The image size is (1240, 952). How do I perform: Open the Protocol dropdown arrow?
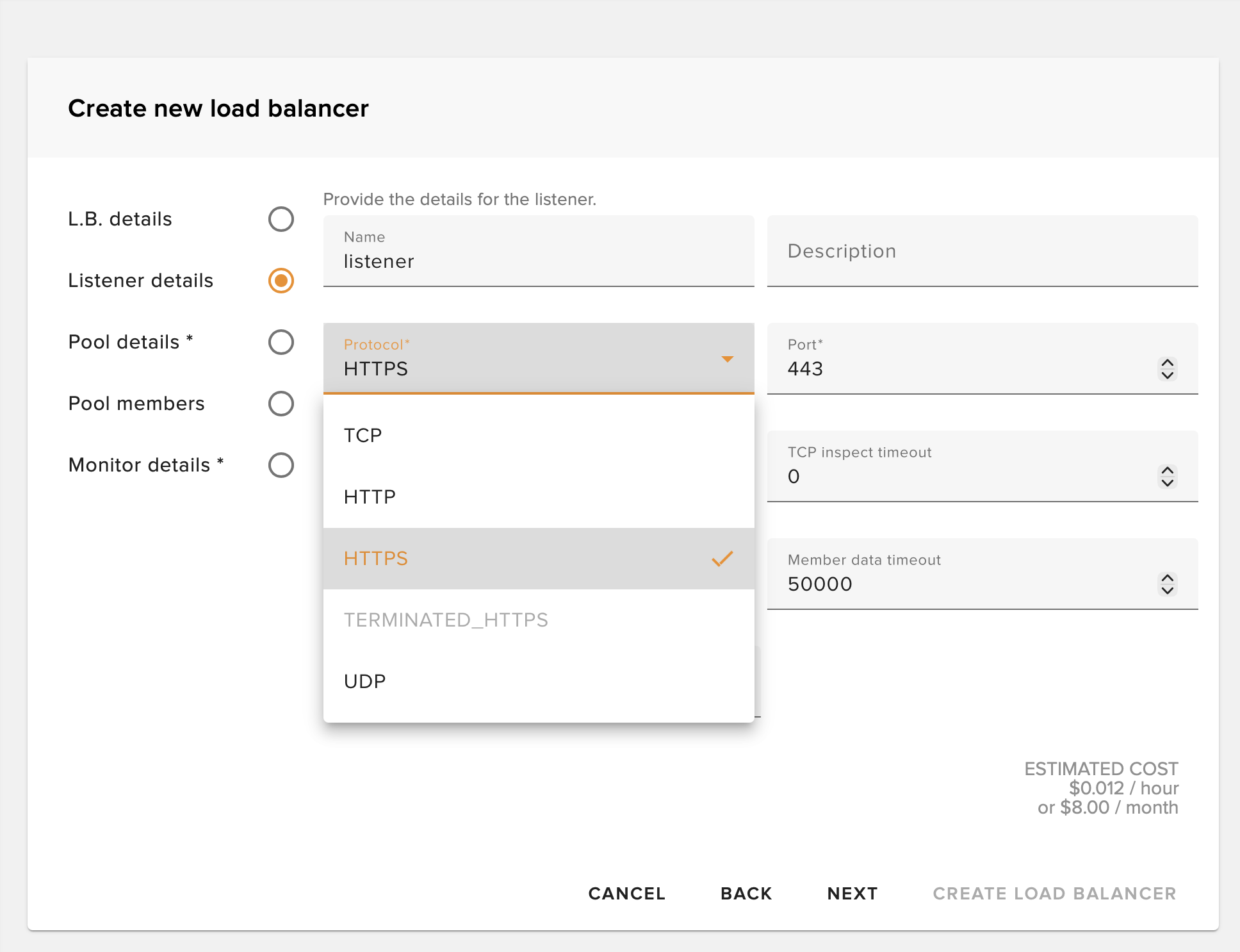pyautogui.click(x=728, y=359)
